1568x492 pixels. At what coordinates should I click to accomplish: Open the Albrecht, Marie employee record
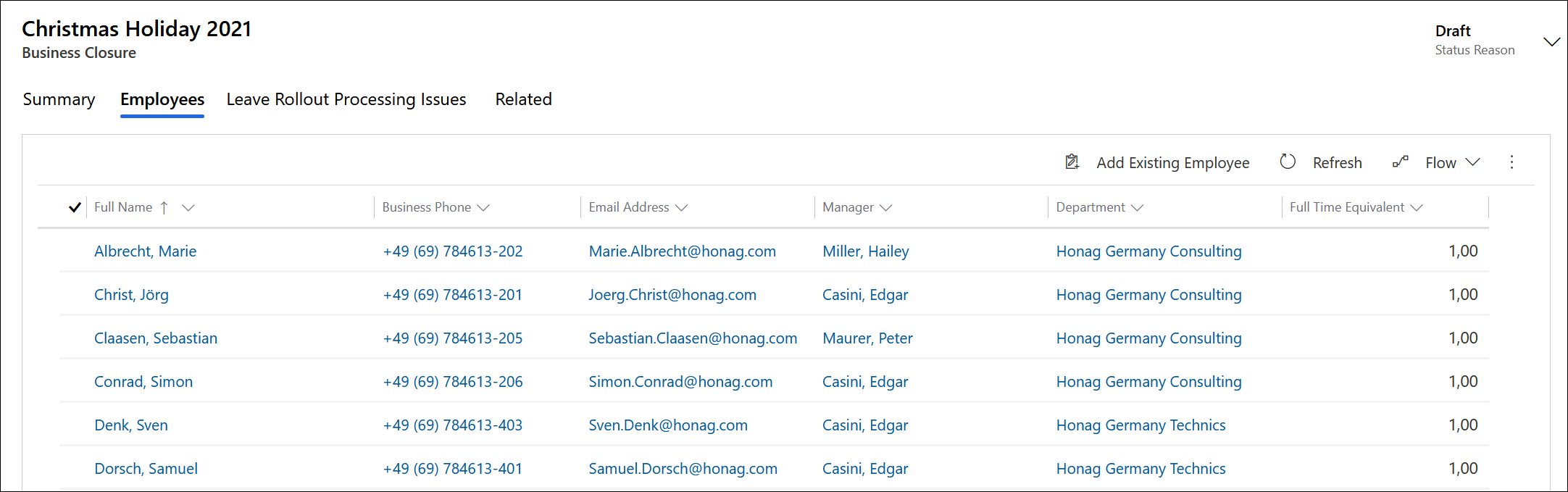(145, 251)
